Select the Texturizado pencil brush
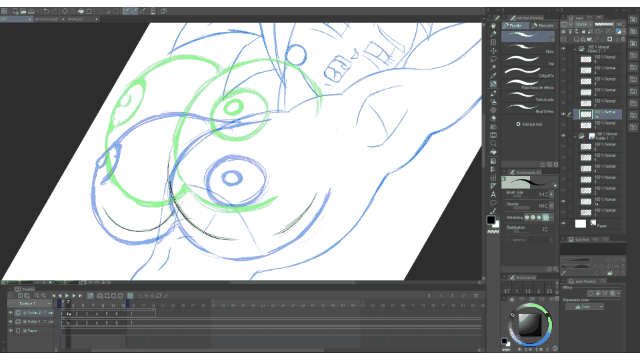 (528, 96)
